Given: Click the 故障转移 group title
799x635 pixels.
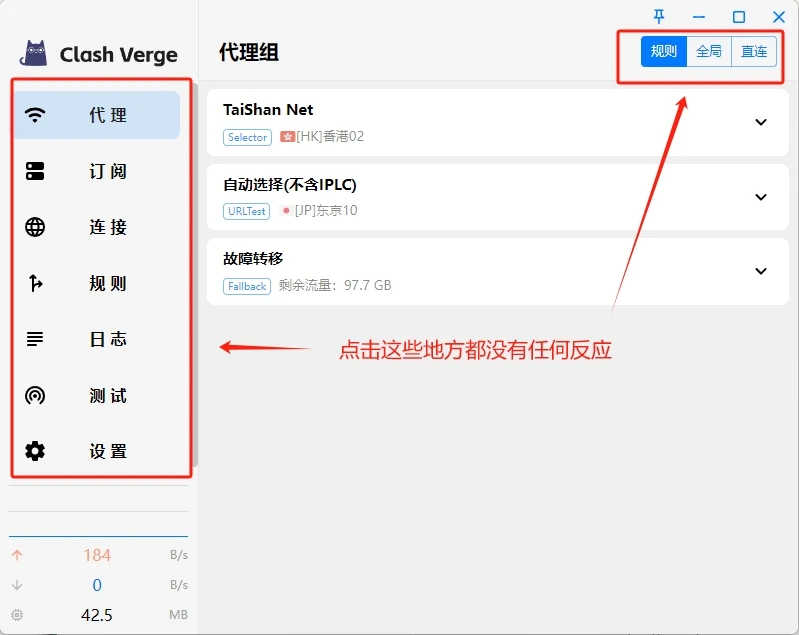Looking at the screenshot, I should point(253,258).
